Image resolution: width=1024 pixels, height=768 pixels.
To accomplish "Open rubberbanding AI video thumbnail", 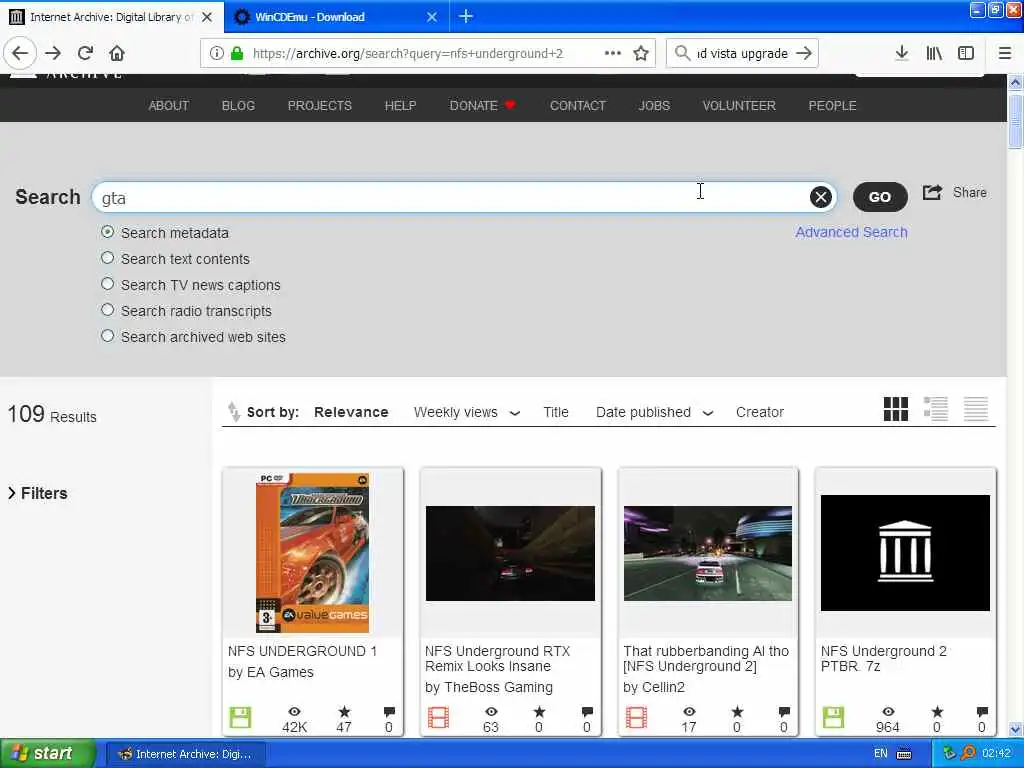I will click(x=707, y=552).
